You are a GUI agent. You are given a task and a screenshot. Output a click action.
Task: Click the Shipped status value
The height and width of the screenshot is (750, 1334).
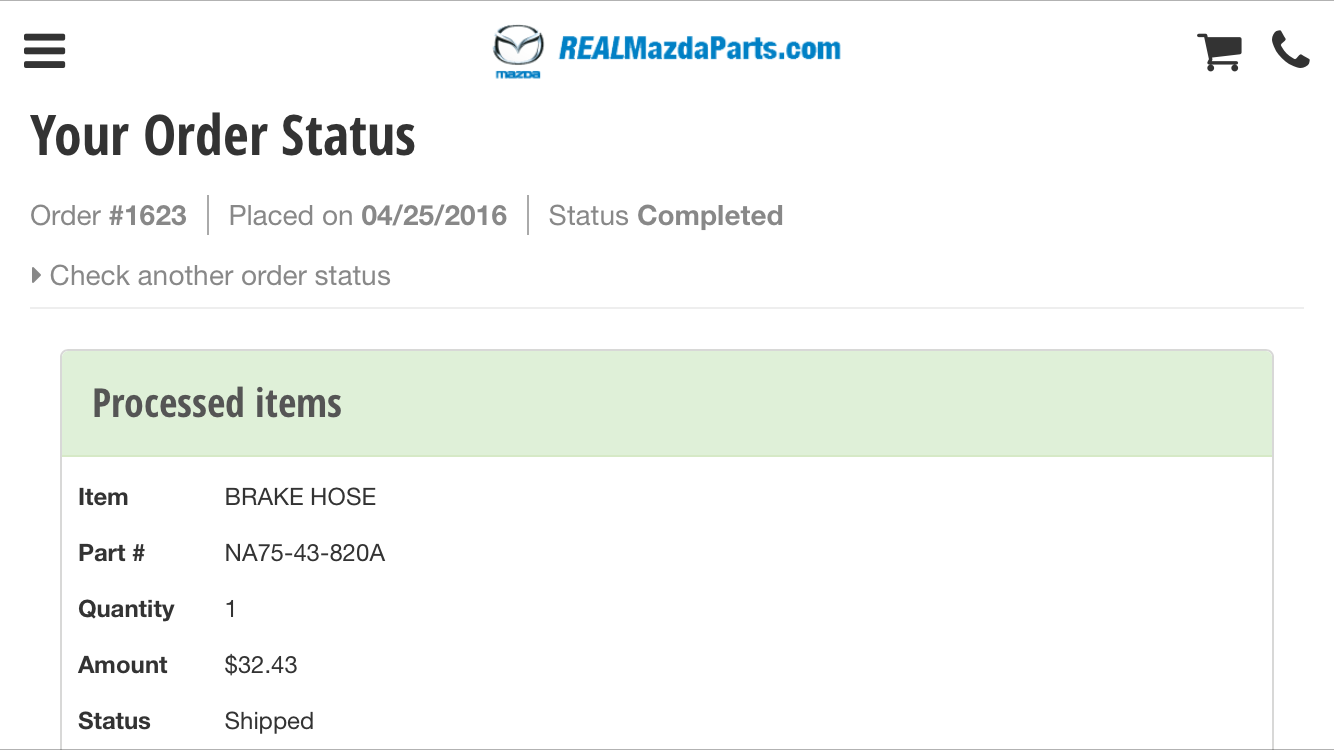coord(269,721)
